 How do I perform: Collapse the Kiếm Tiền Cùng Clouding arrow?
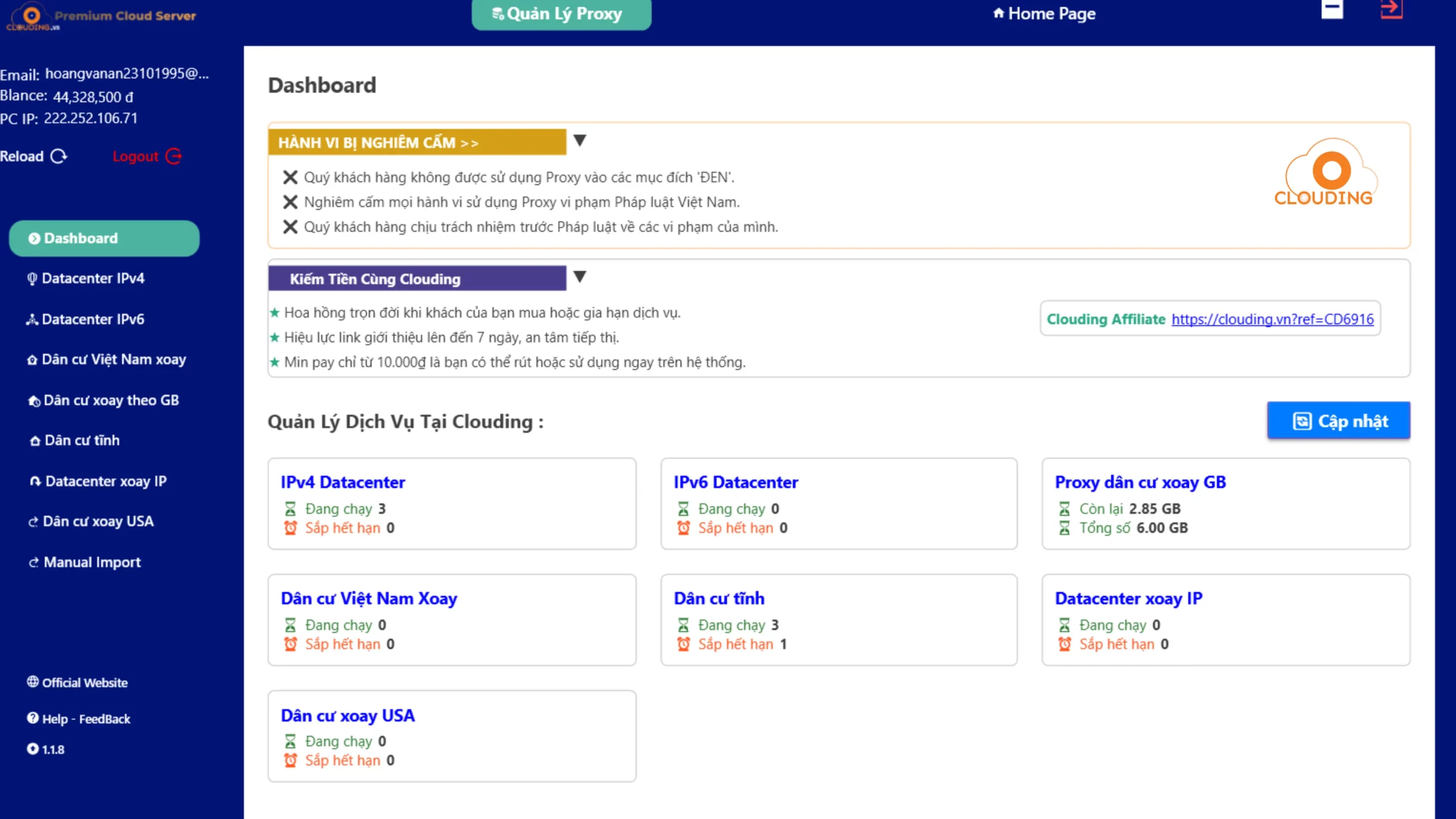[580, 277]
